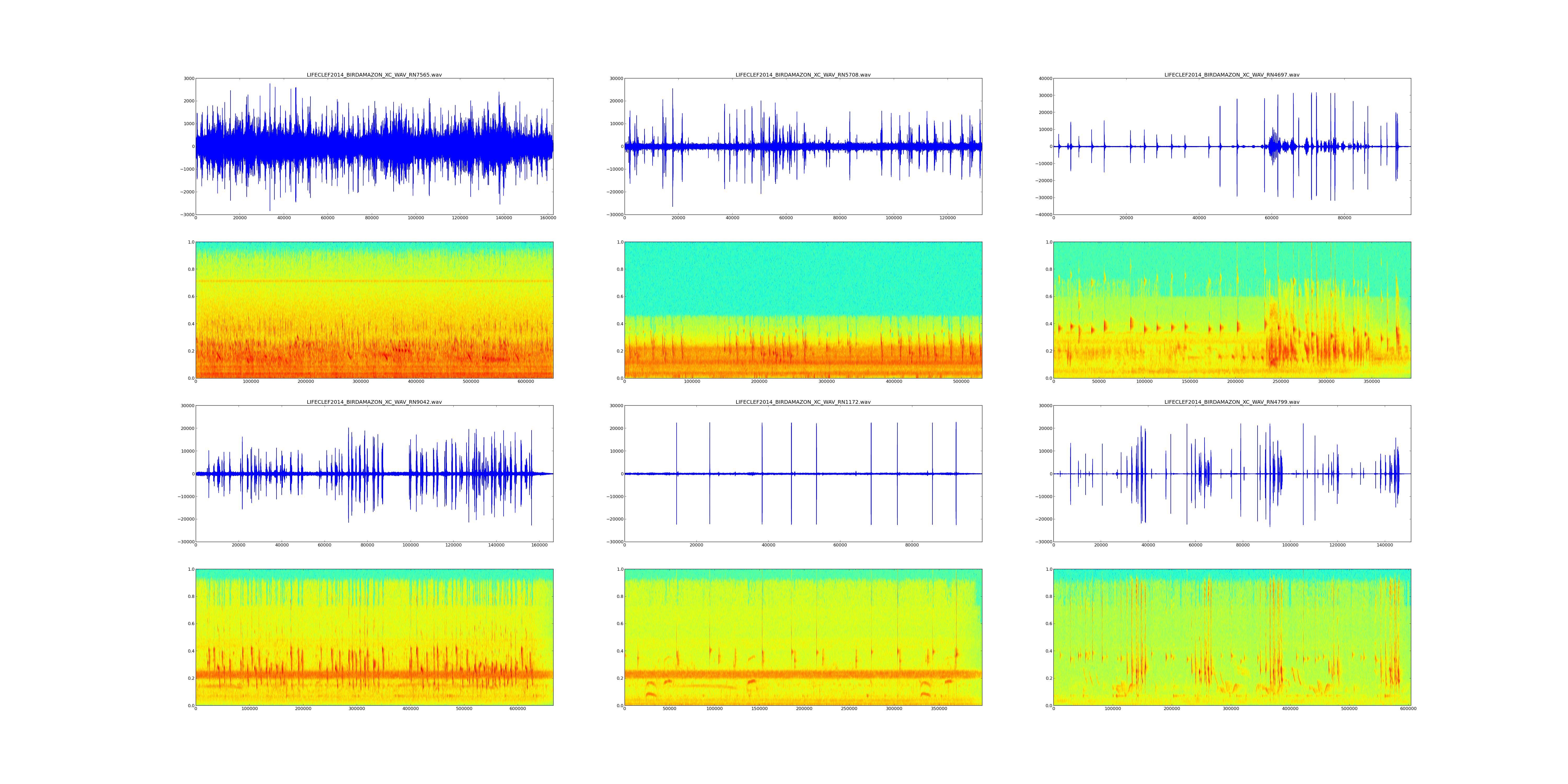1568x784 pixels.
Task: Click the spectrogram below the RN4697.wav waveform
Action: (x=1231, y=310)
